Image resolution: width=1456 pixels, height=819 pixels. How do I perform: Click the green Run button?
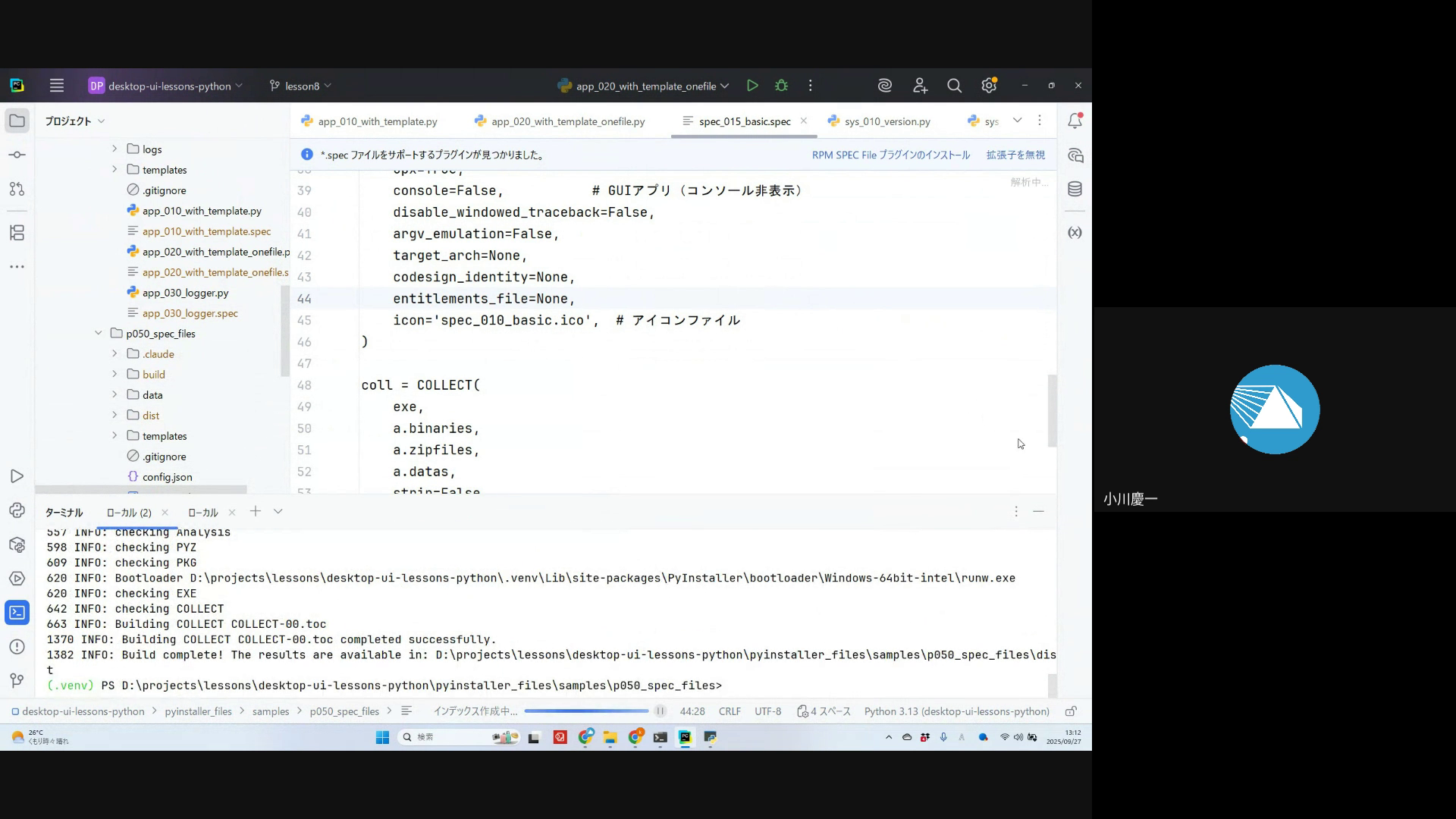[x=752, y=86]
